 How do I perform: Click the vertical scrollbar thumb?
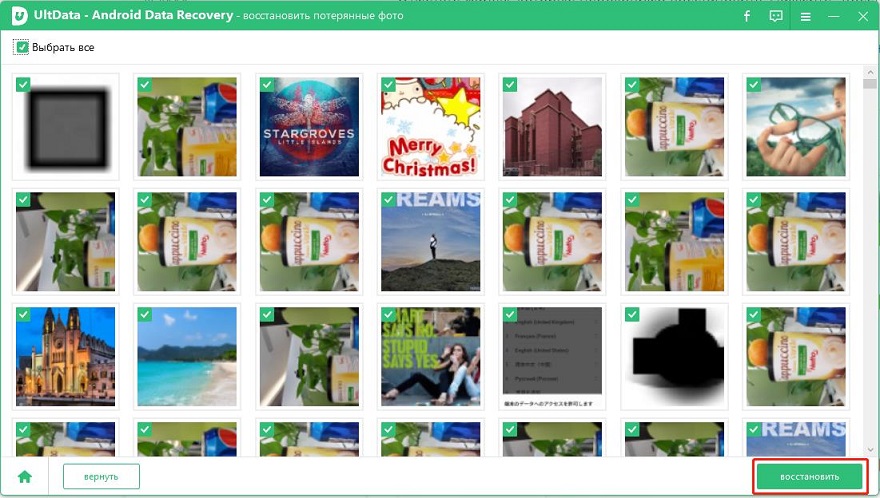(x=870, y=84)
